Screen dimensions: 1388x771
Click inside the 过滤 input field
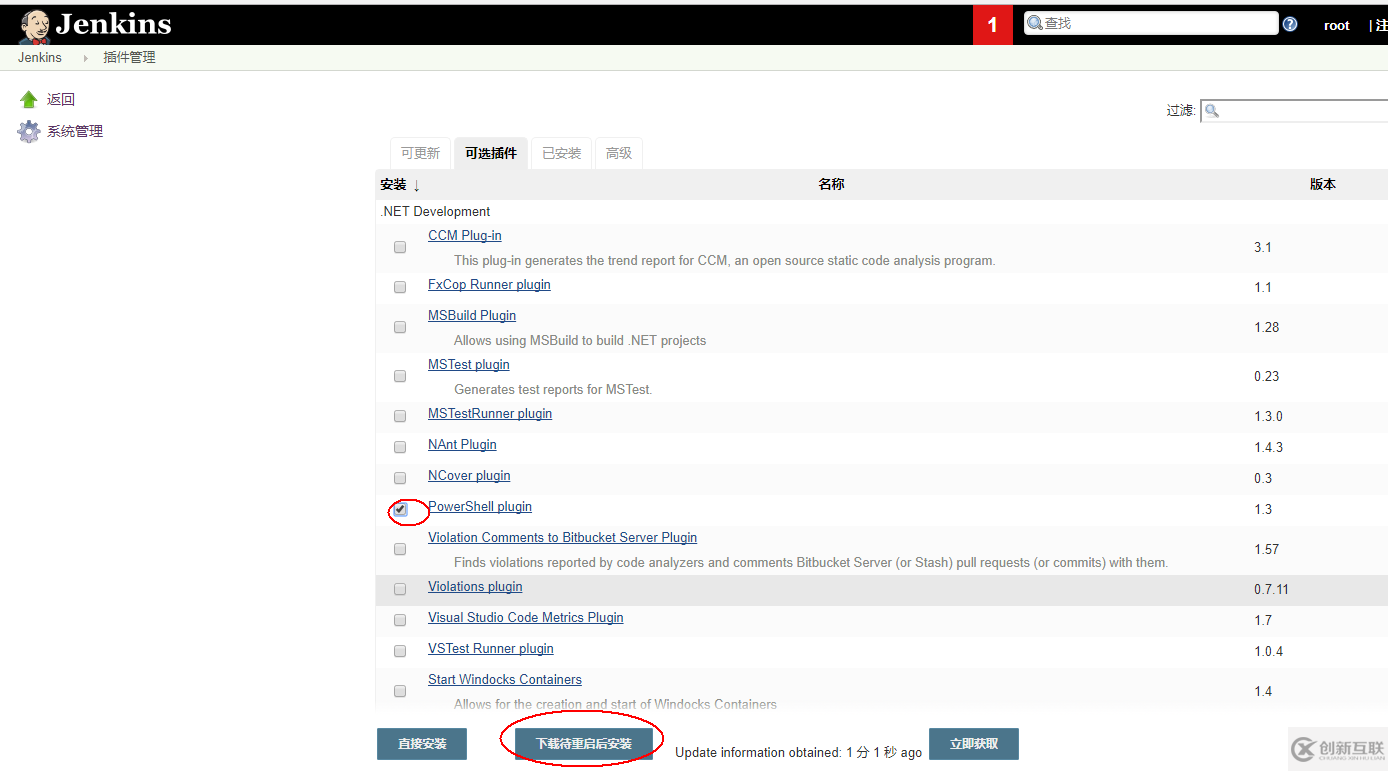(1300, 110)
